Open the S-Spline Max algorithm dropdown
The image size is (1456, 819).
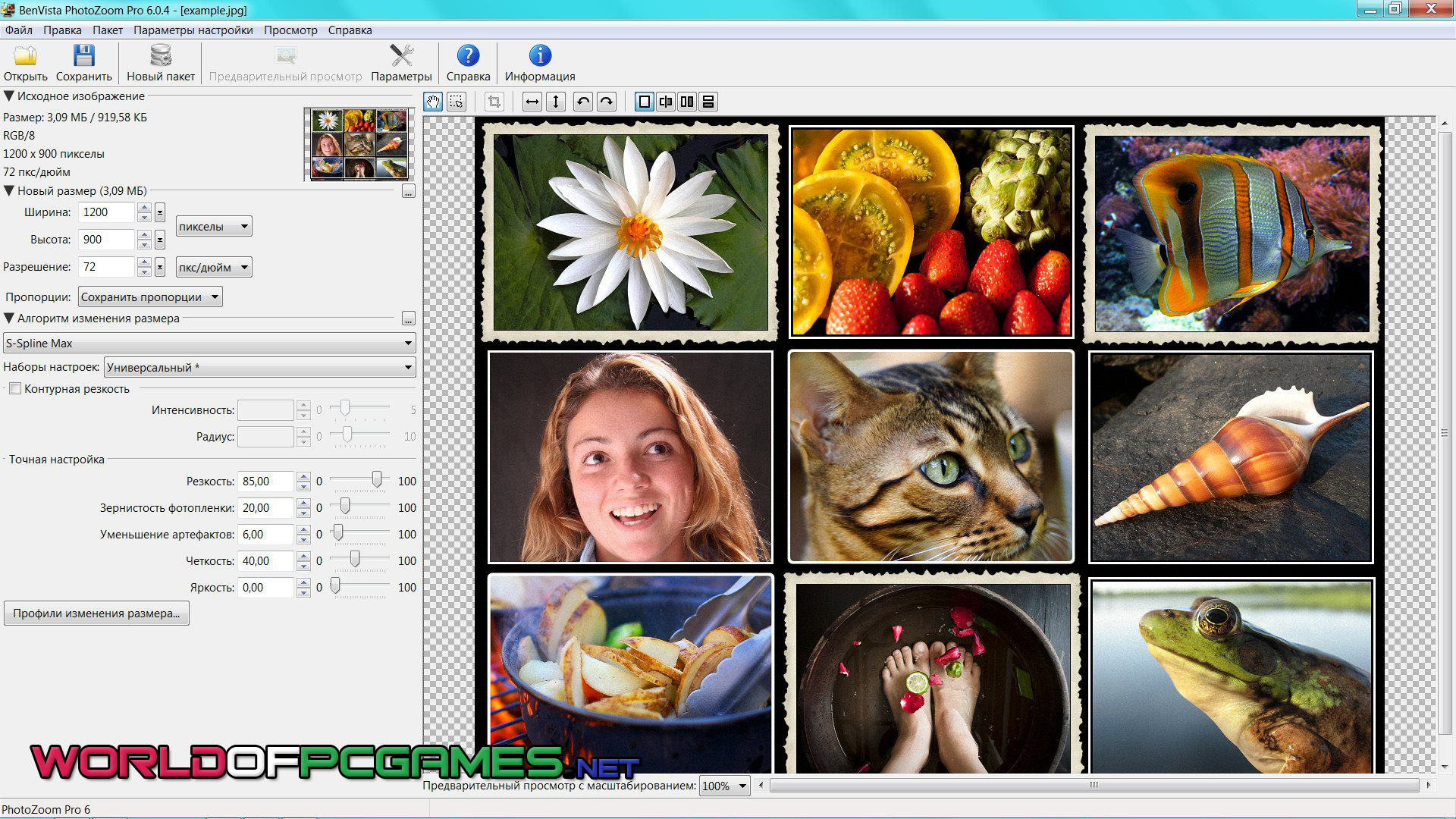click(209, 344)
